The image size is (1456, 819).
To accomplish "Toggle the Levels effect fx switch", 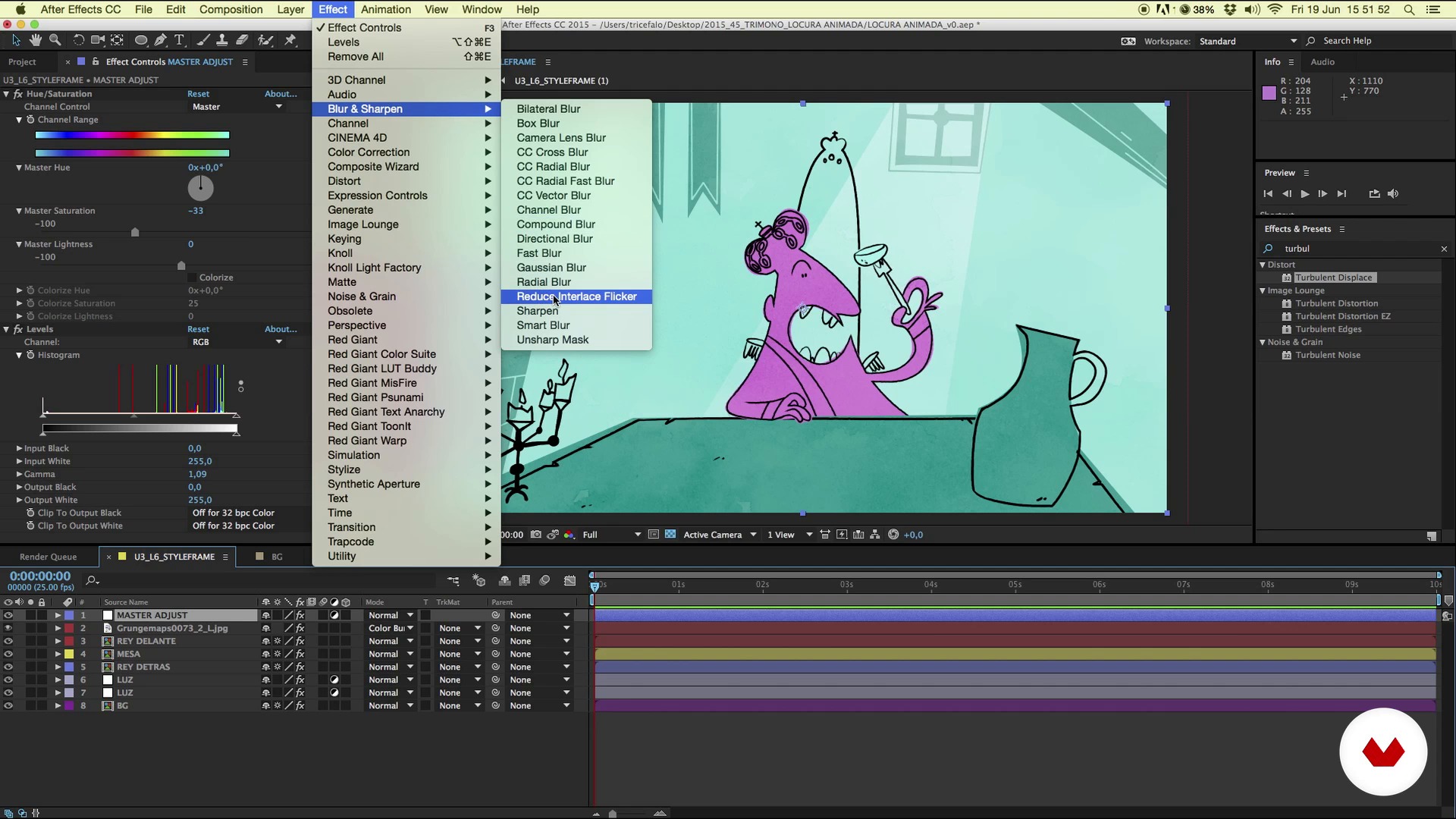I will point(17,329).
